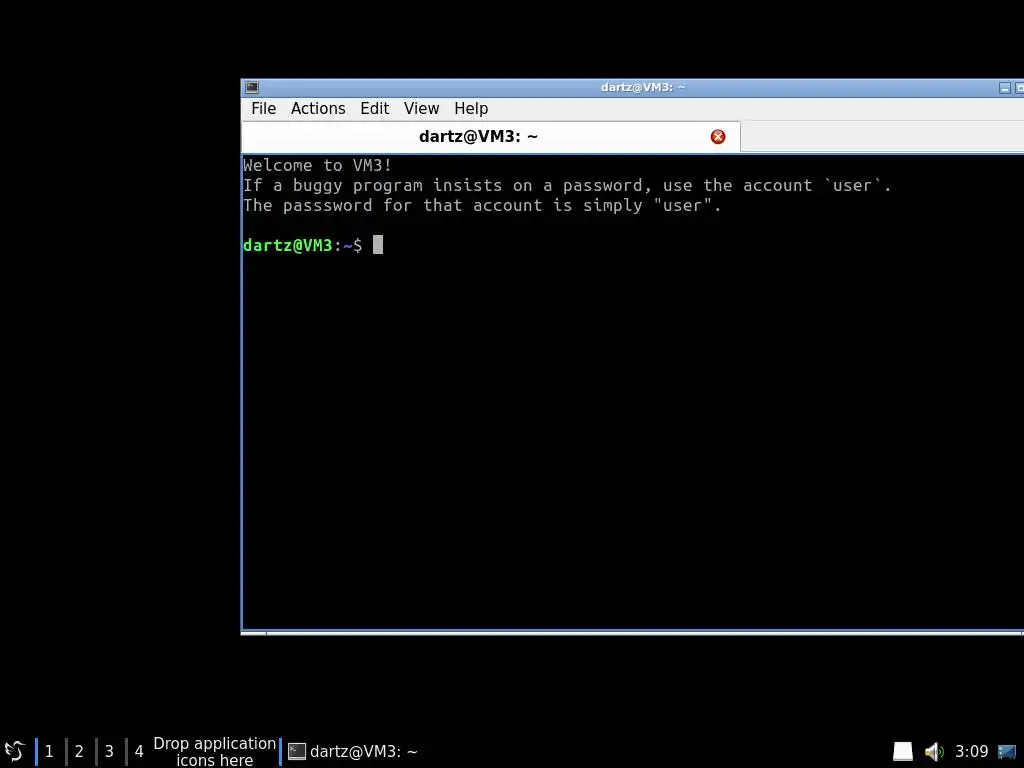Open the LXQt start menu bird icon
The height and width of the screenshot is (768, 1024).
pos(14,751)
